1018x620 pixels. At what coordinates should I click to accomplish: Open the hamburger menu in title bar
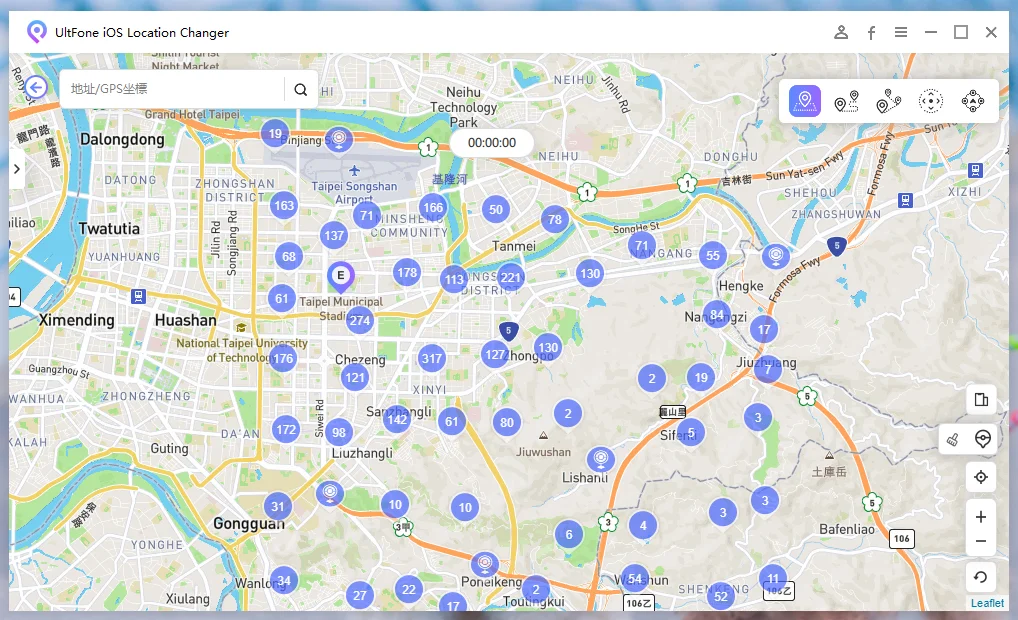[901, 33]
